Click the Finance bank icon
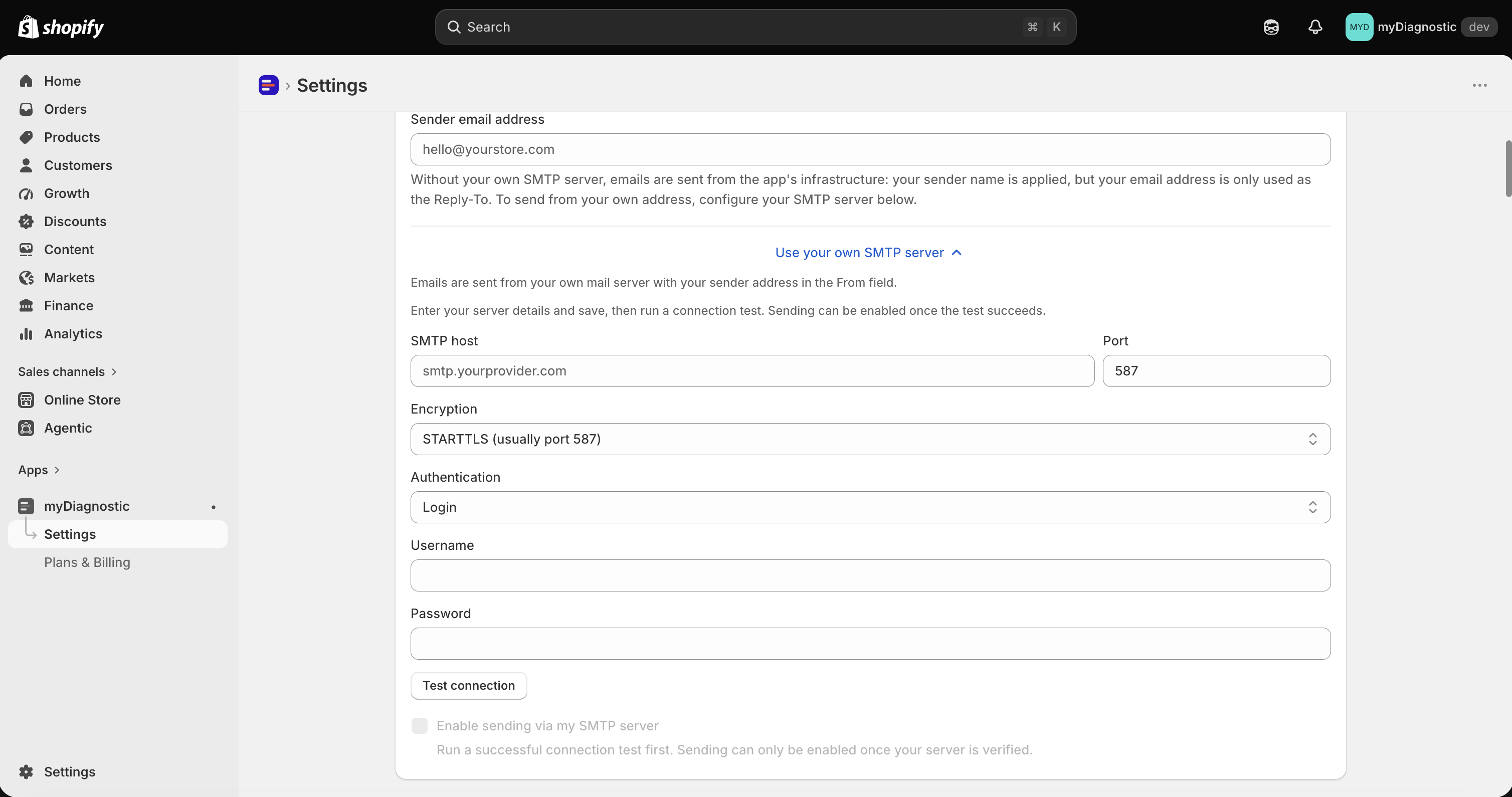Viewport: 1512px width, 797px height. click(x=26, y=306)
